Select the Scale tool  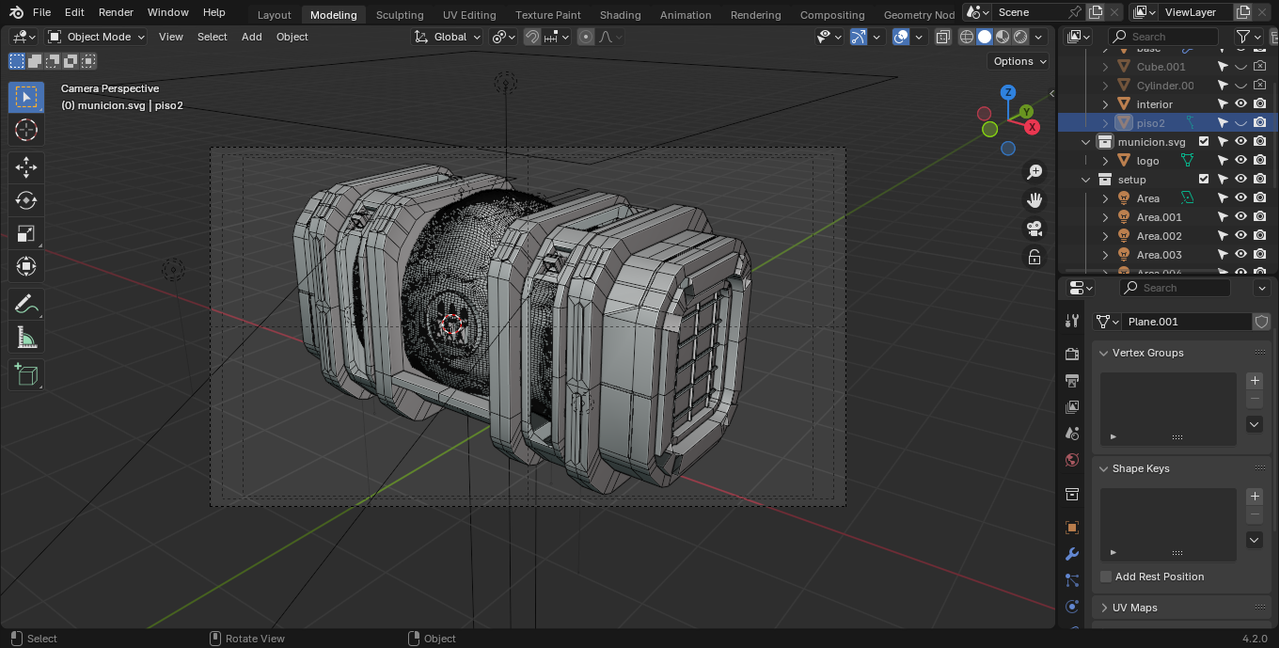[26, 234]
